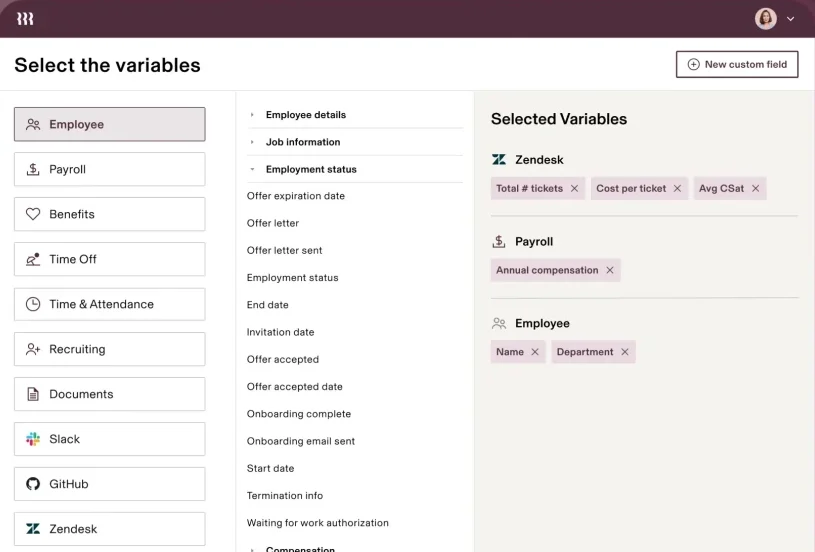Open the Documents category
The height and width of the screenshot is (552, 815).
click(x=110, y=394)
